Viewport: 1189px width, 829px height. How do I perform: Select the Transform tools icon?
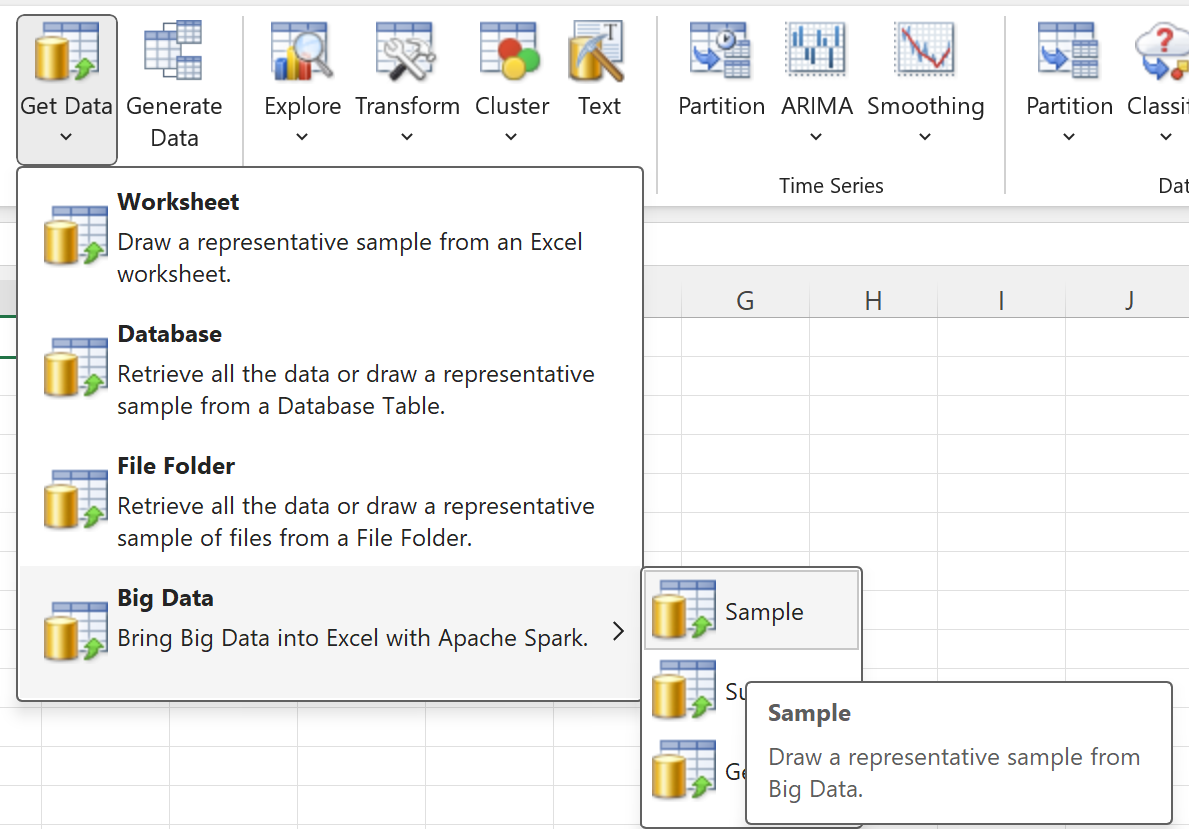pyautogui.click(x=406, y=52)
